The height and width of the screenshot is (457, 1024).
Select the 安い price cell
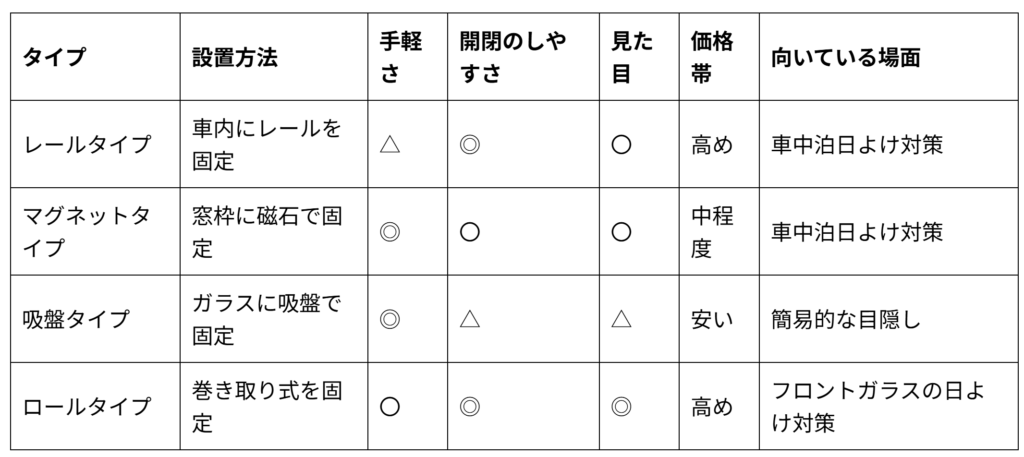(x=712, y=319)
